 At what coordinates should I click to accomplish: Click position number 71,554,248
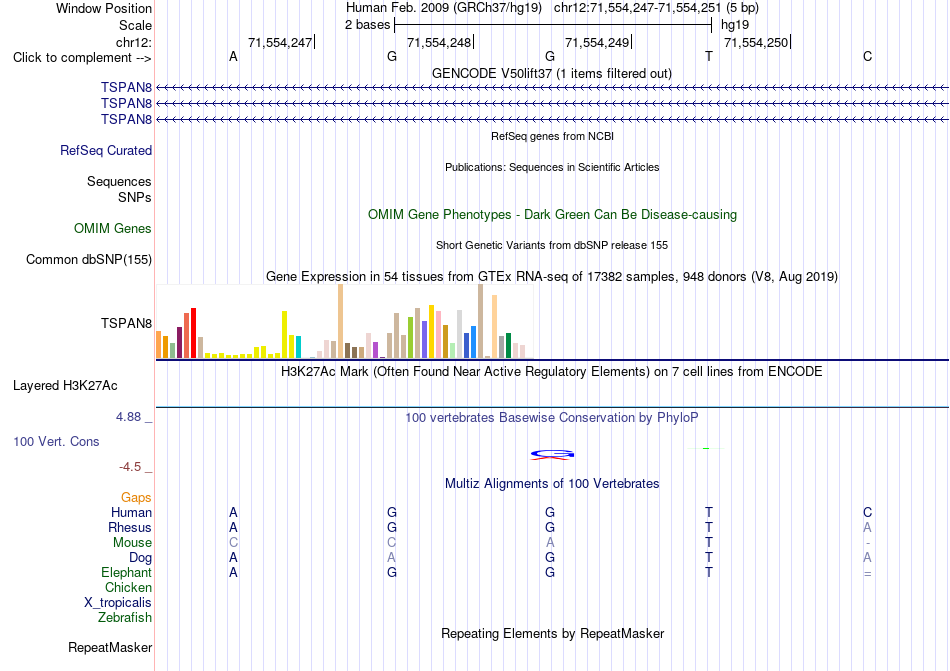(439, 42)
